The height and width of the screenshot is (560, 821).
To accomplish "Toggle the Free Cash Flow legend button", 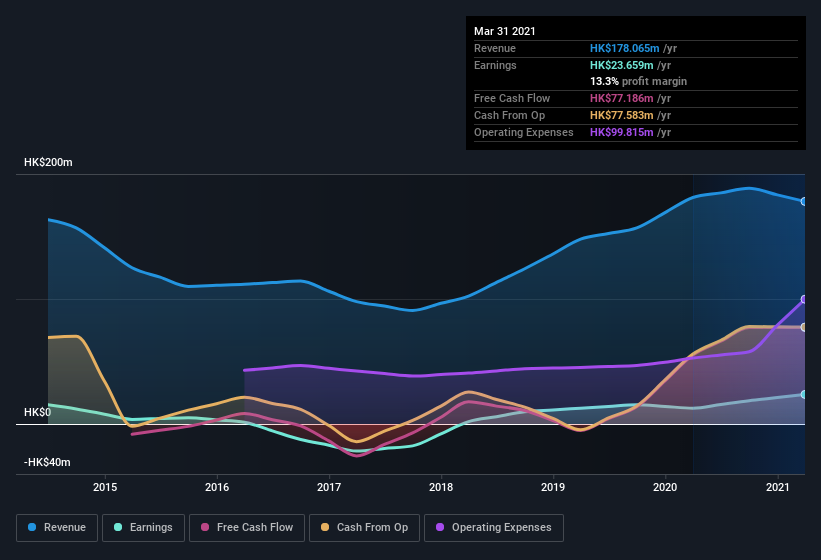I will pos(247,528).
